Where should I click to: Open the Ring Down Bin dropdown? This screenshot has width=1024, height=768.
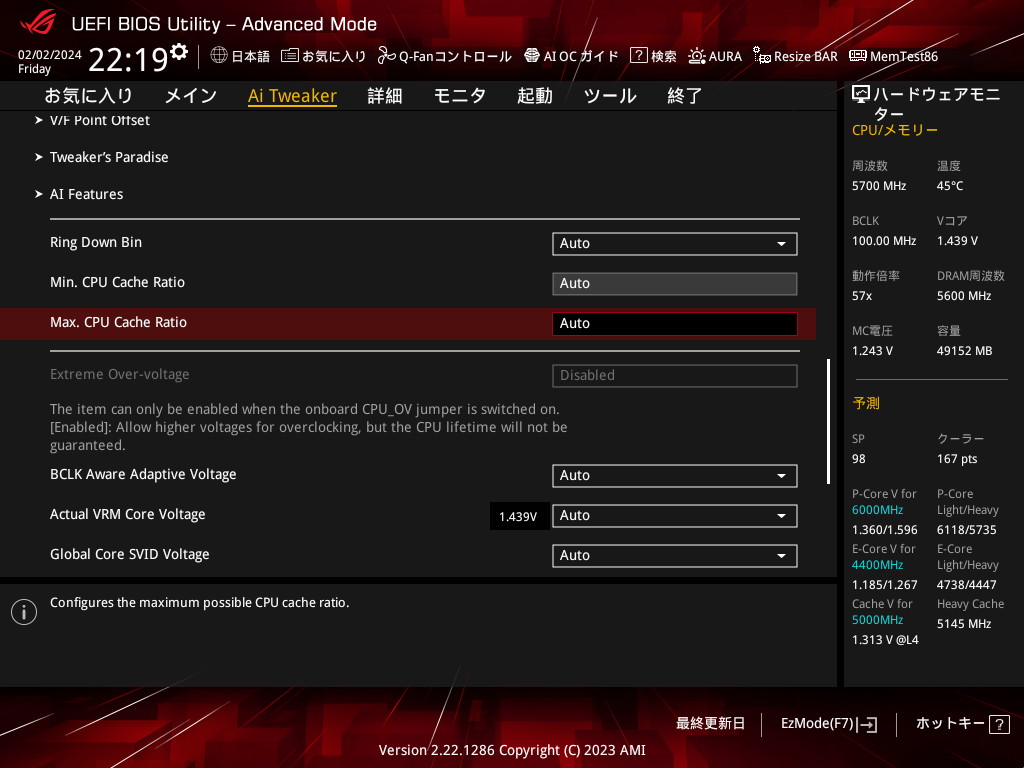pos(674,244)
